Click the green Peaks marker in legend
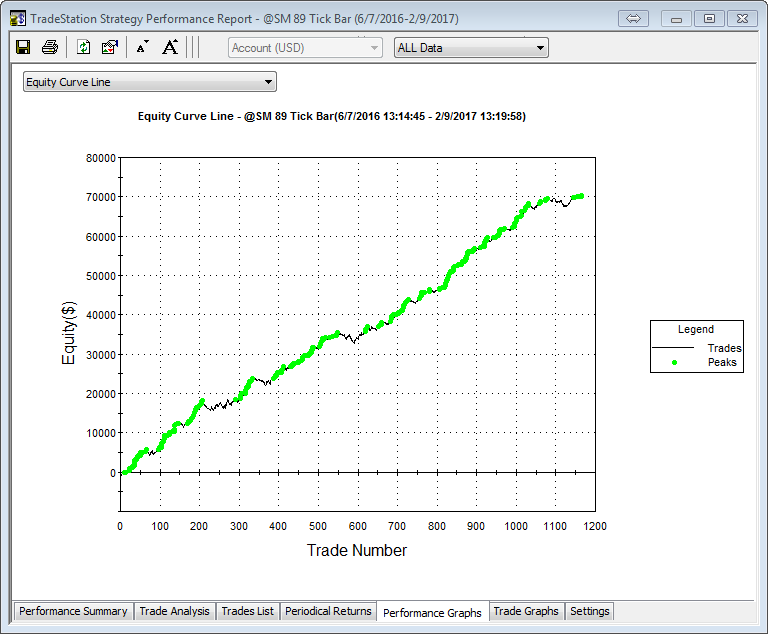This screenshot has height=634, width=768. (674, 362)
